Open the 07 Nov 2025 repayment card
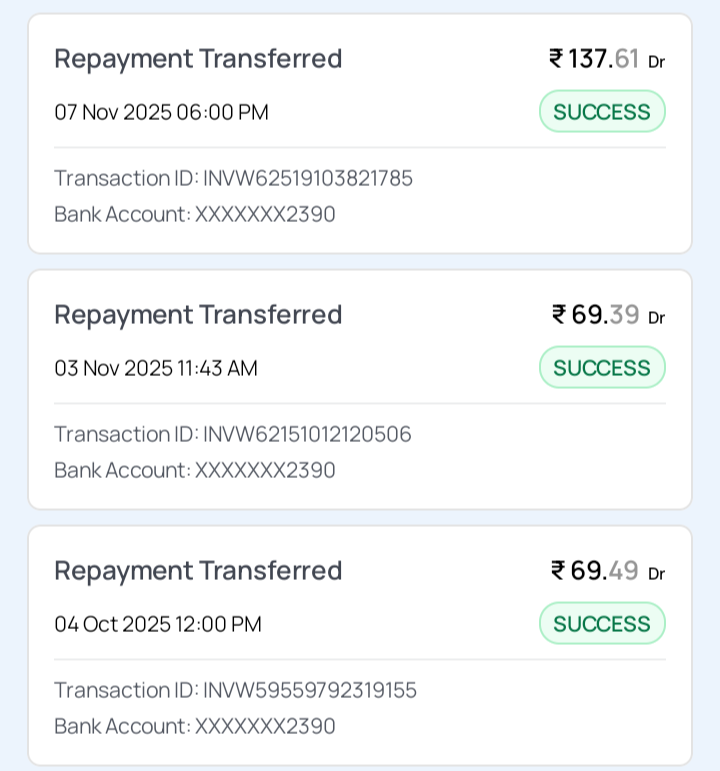The width and height of the screenshot is (720, 771). coord(360,133)
